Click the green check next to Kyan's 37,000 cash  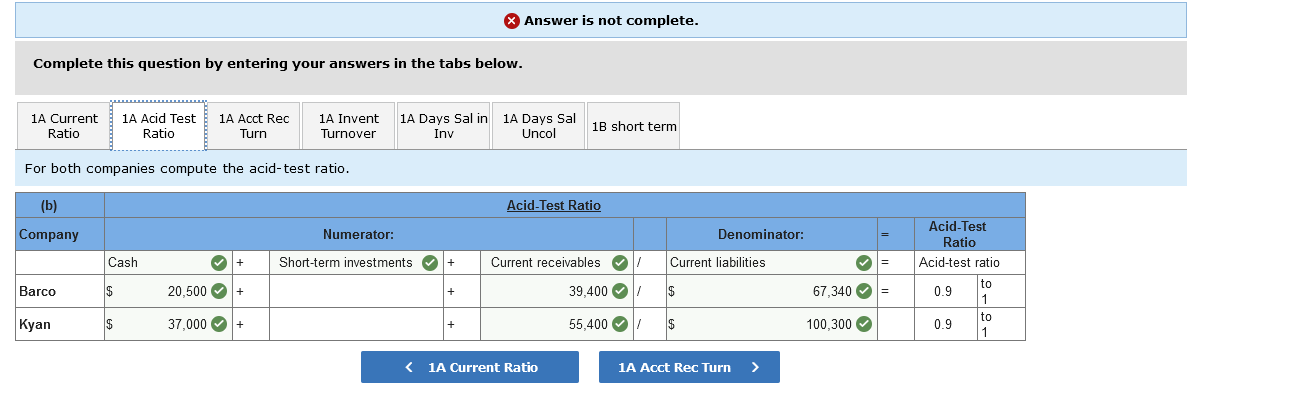219,324
